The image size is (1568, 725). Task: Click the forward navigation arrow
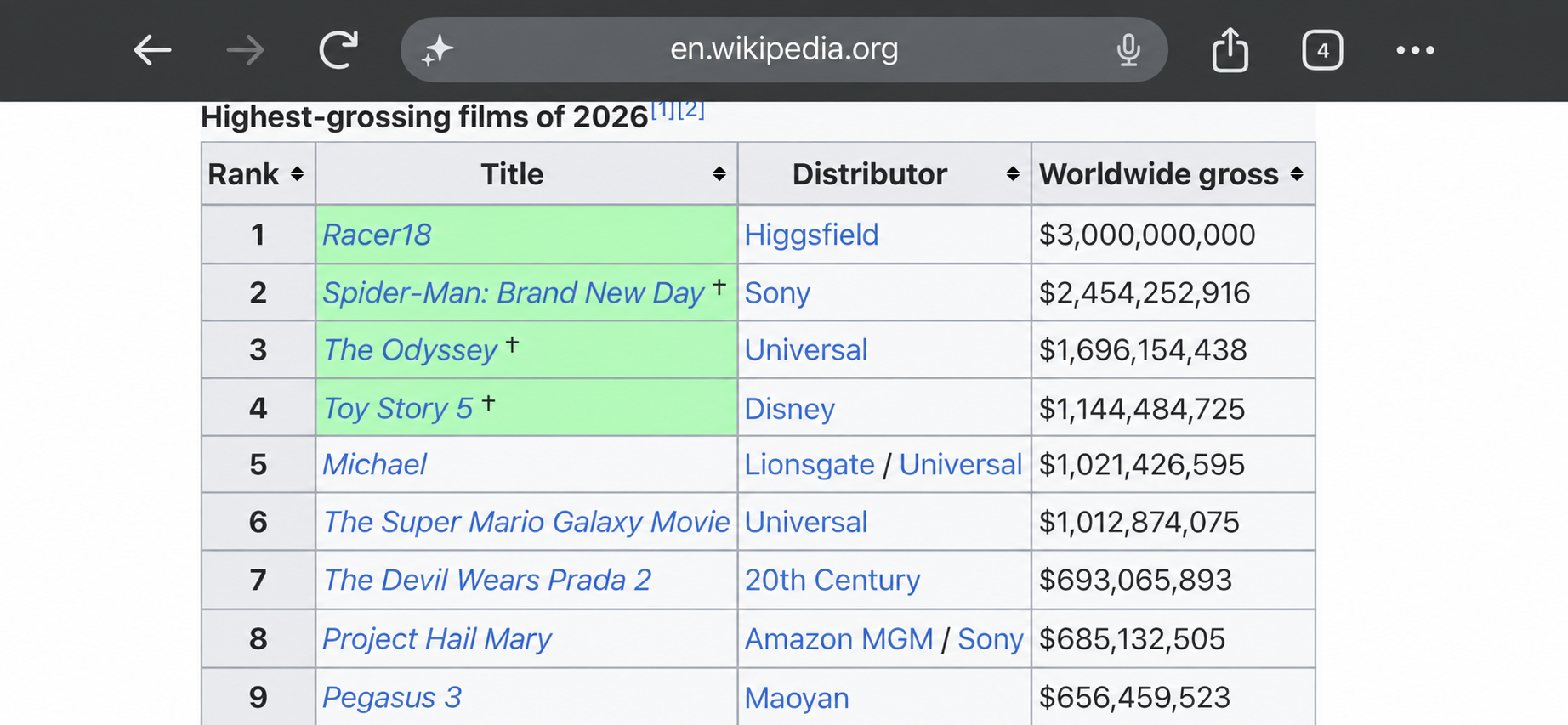[x=246, y=50]
